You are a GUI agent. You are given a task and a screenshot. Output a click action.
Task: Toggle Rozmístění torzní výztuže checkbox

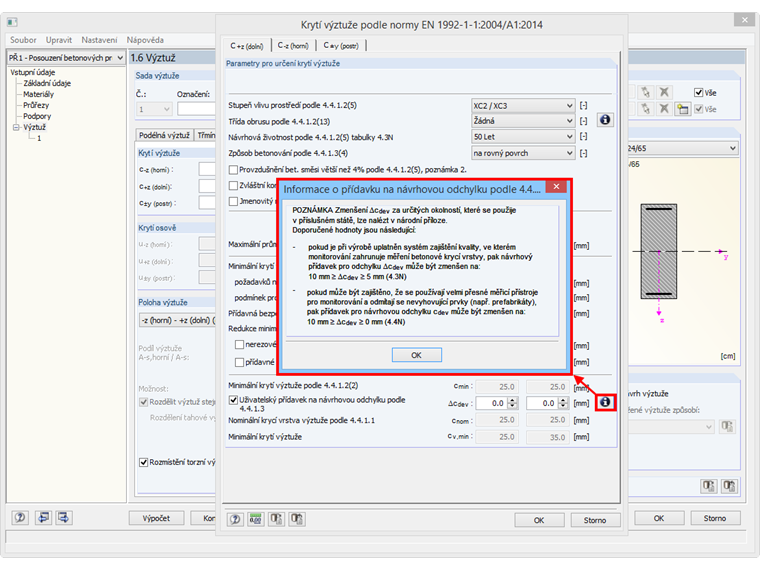(143, 462)
